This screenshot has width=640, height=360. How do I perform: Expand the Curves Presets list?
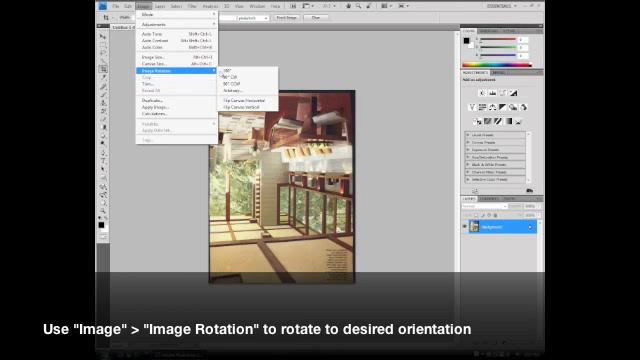[x=468, y=142]
